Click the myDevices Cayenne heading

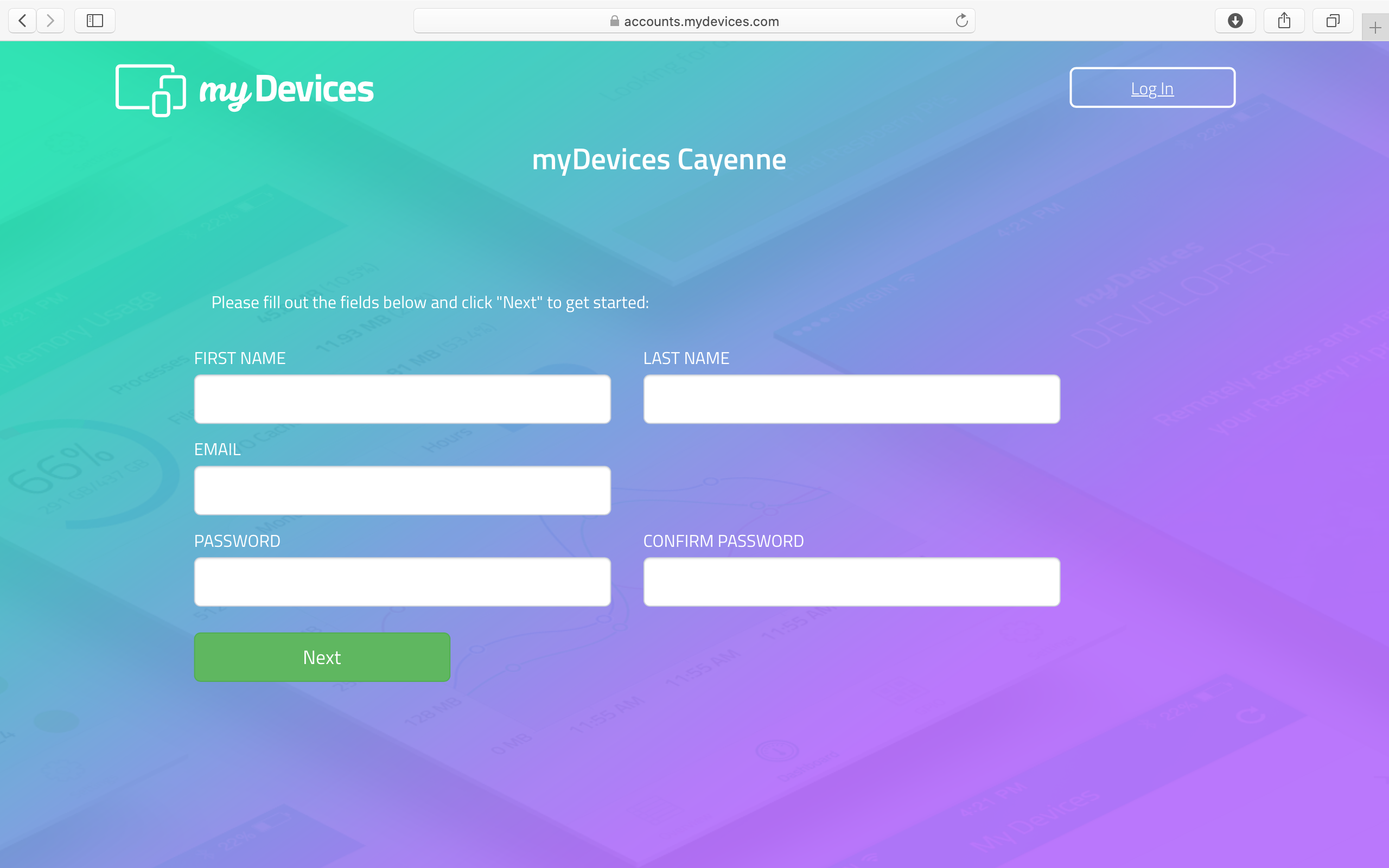(x=659, y=159)
